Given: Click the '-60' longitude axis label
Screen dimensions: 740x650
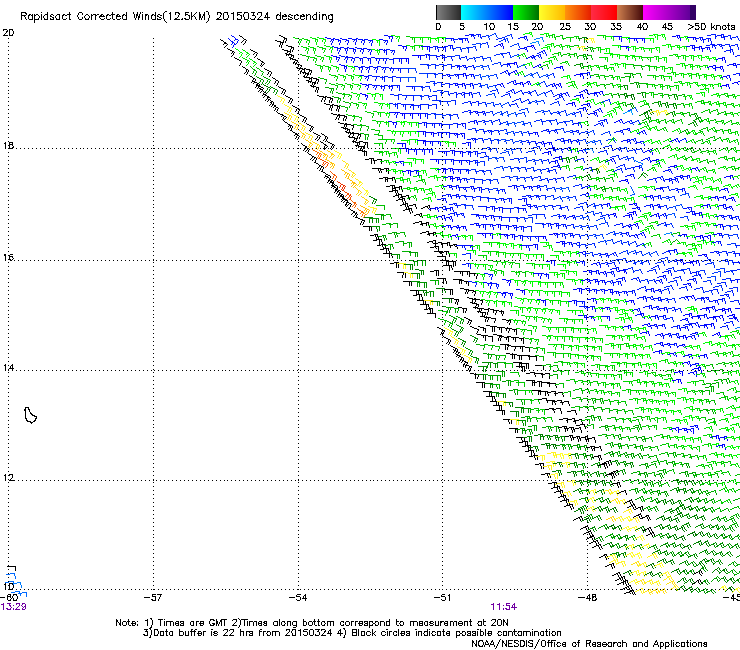Looking at the screenshot, I should (9, 598).
